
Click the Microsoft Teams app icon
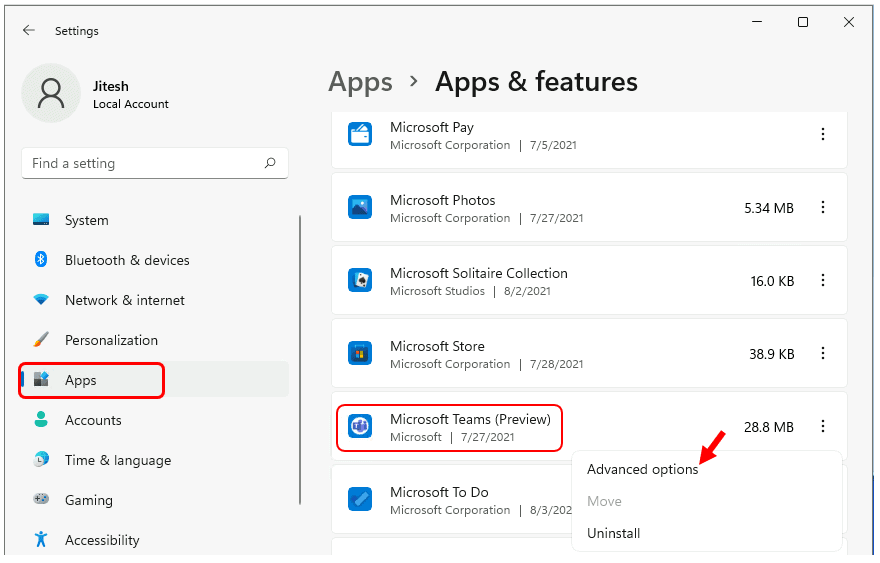coord(360,427)
